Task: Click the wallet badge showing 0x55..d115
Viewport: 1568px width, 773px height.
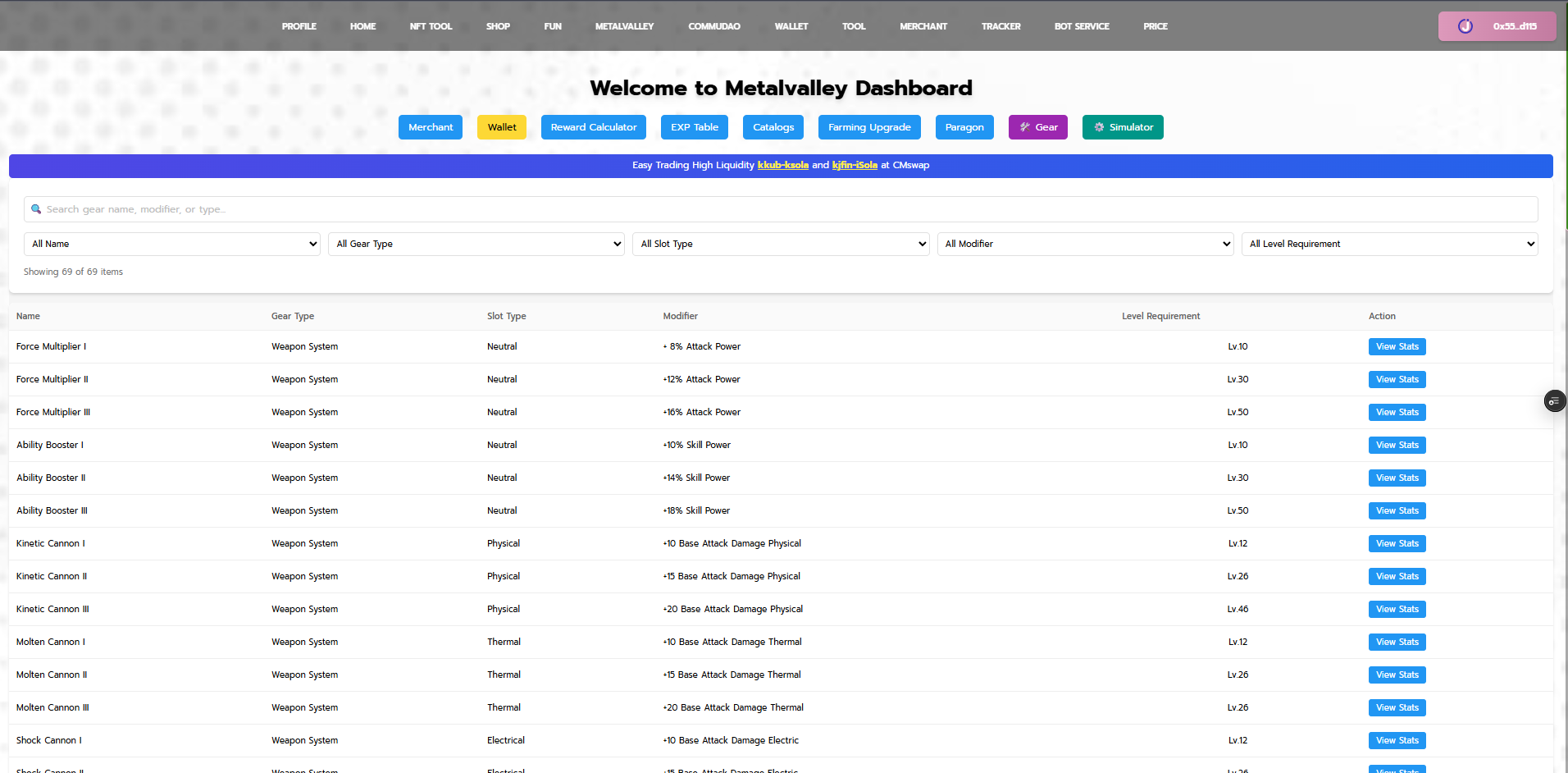Action: point(1495,25)
